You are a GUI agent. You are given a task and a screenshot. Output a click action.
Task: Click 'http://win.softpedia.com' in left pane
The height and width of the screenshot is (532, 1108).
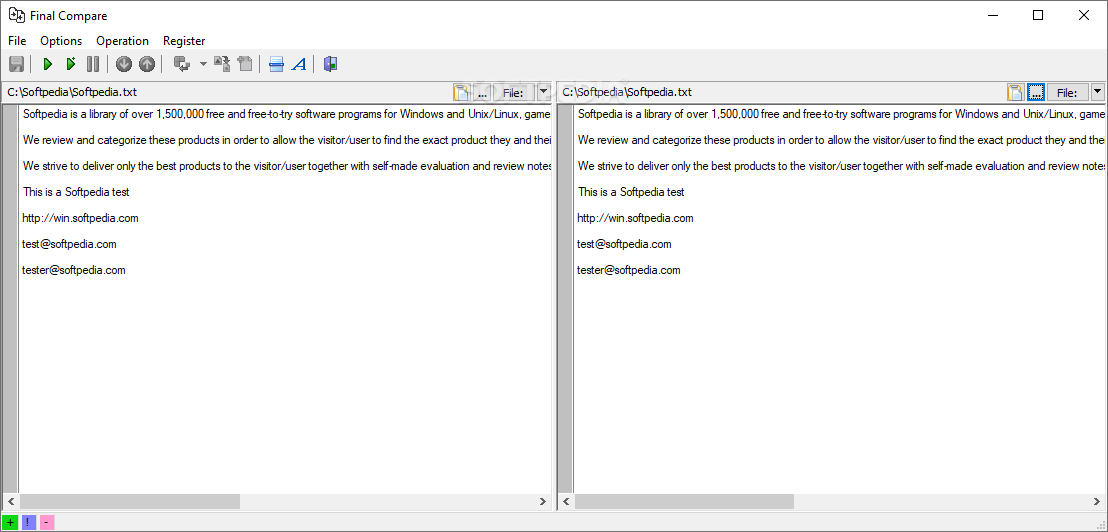pyautogui.click(x=81, y=218)
